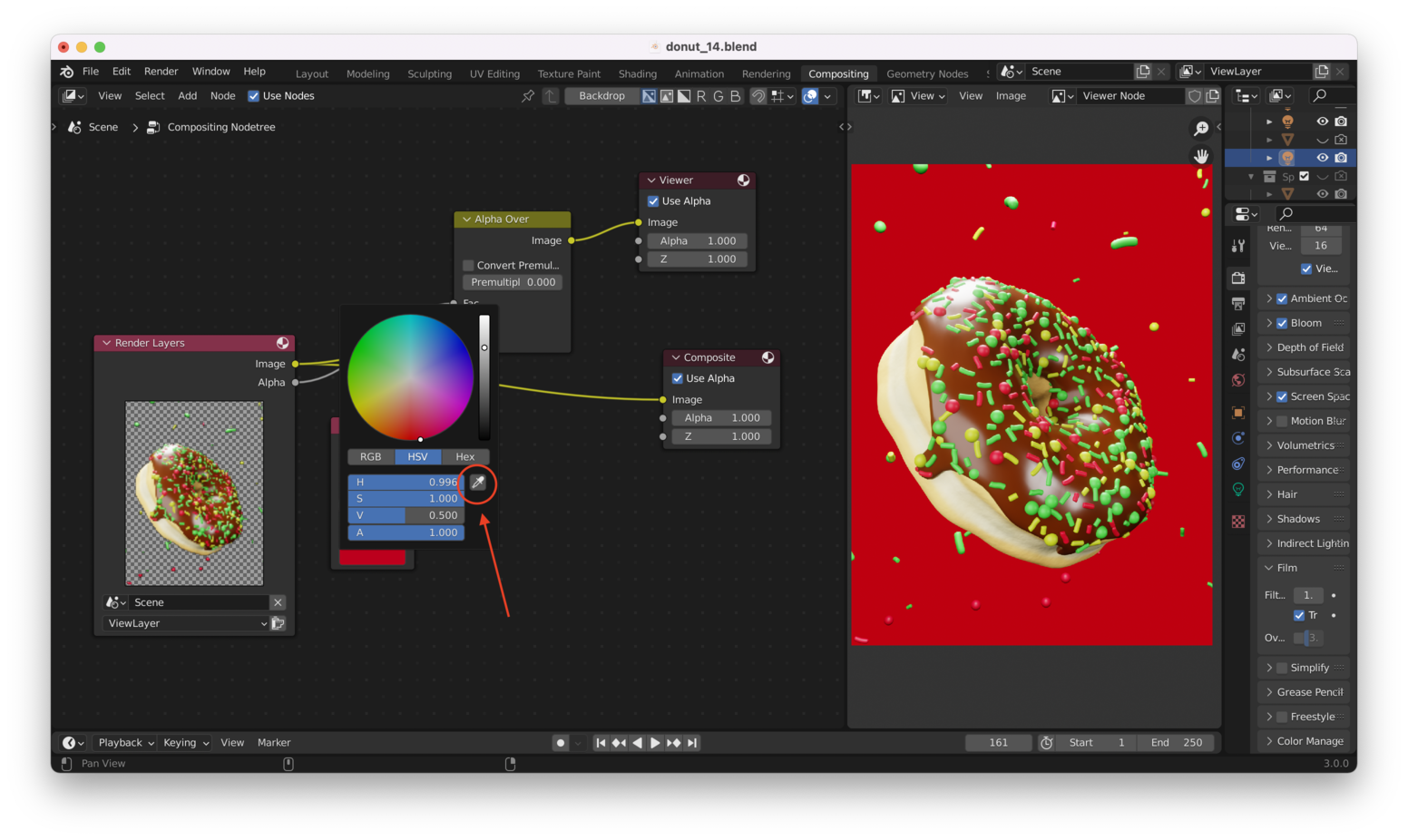The image size is (1408, 840).
Task: Disable the Use Nodes checkbox
Action: (x=254, y=96)
